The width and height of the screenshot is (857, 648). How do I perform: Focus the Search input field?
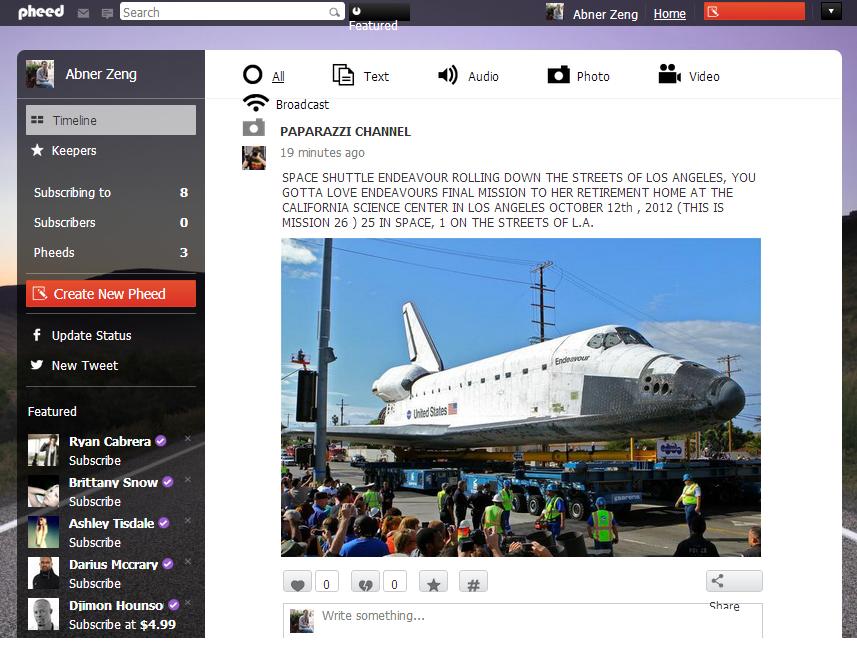[x=232, y=12]
